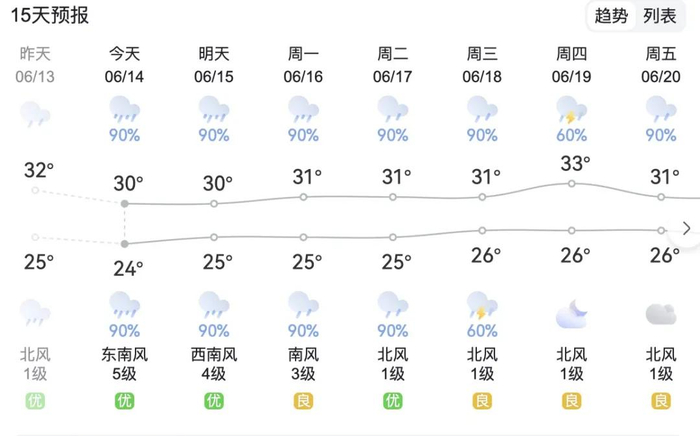Click the yellow 良 air quality badge for 周一
Image resolution: width=700 pixels, height=436 pixels.
click(303, 401)
